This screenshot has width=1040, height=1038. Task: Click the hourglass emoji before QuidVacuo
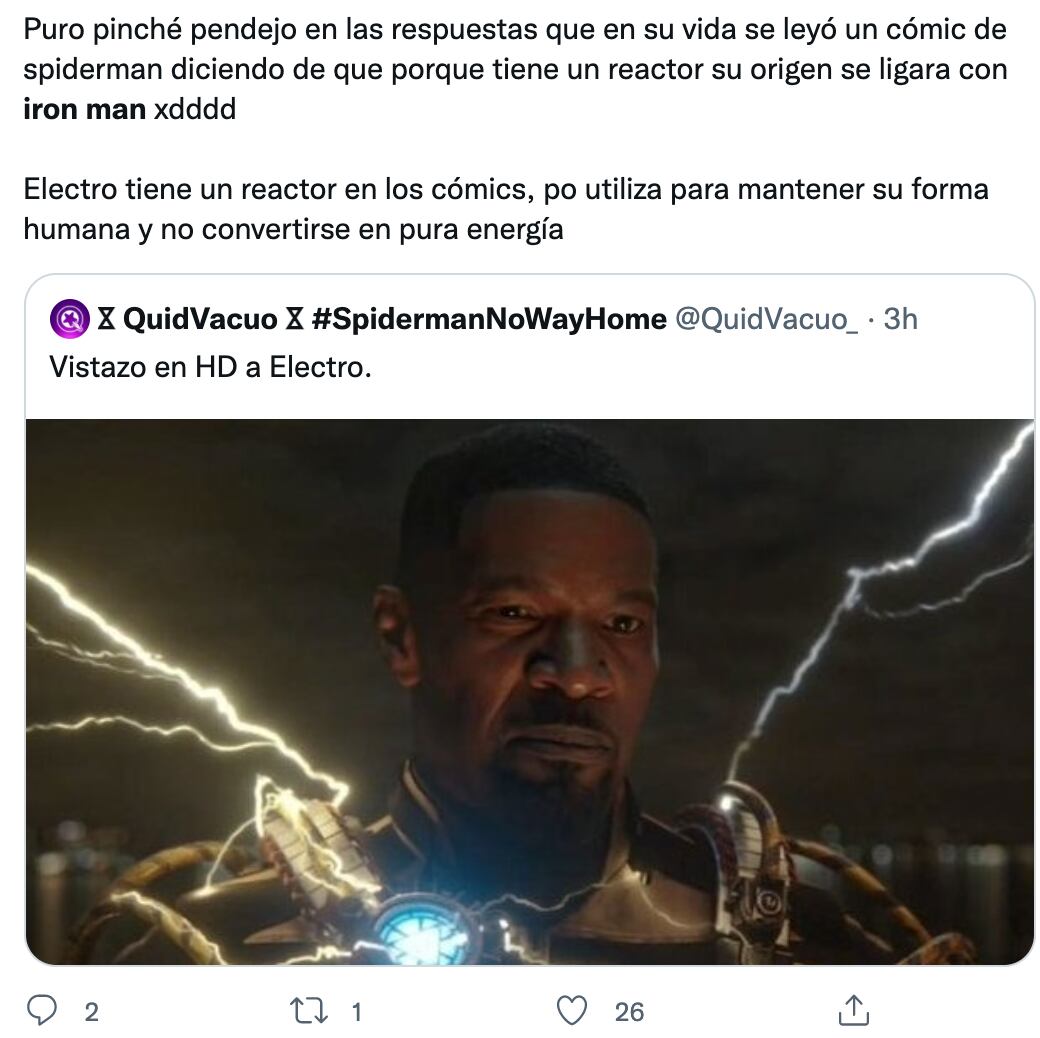coord(106,319)
